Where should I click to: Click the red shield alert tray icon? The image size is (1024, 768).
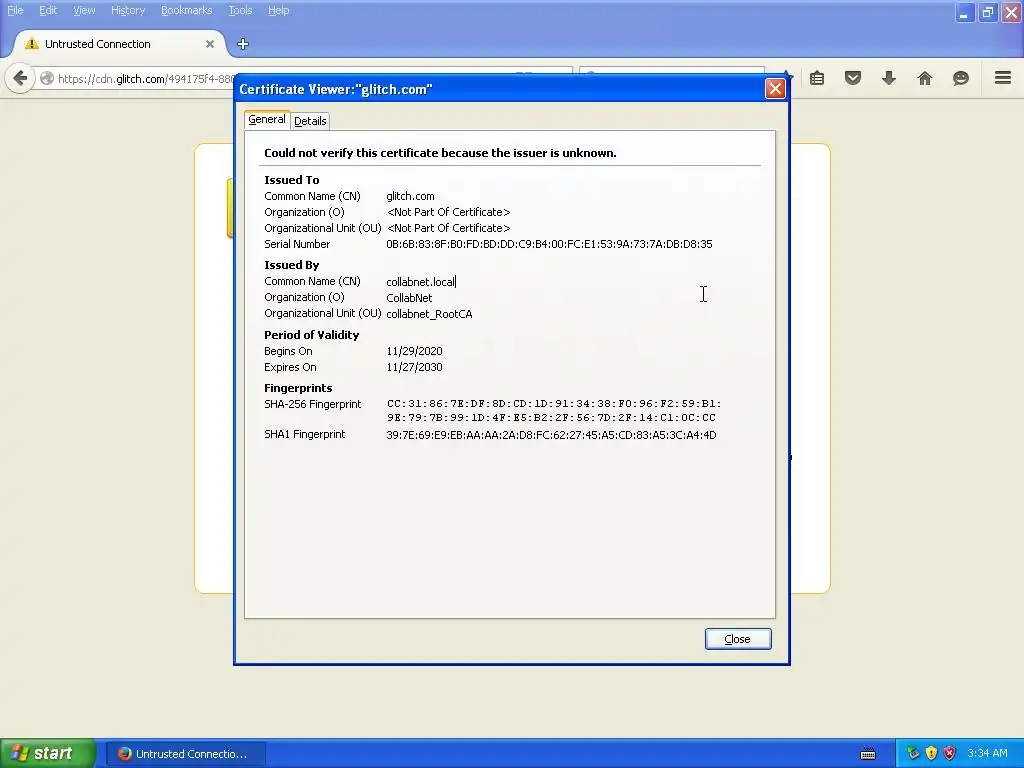[950, 753]
